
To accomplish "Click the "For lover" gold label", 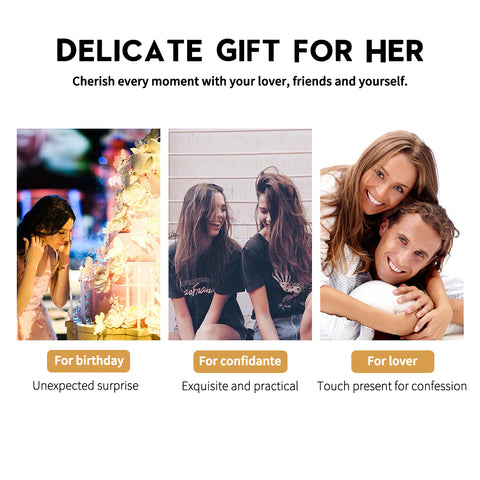I will tap(393, 361).
